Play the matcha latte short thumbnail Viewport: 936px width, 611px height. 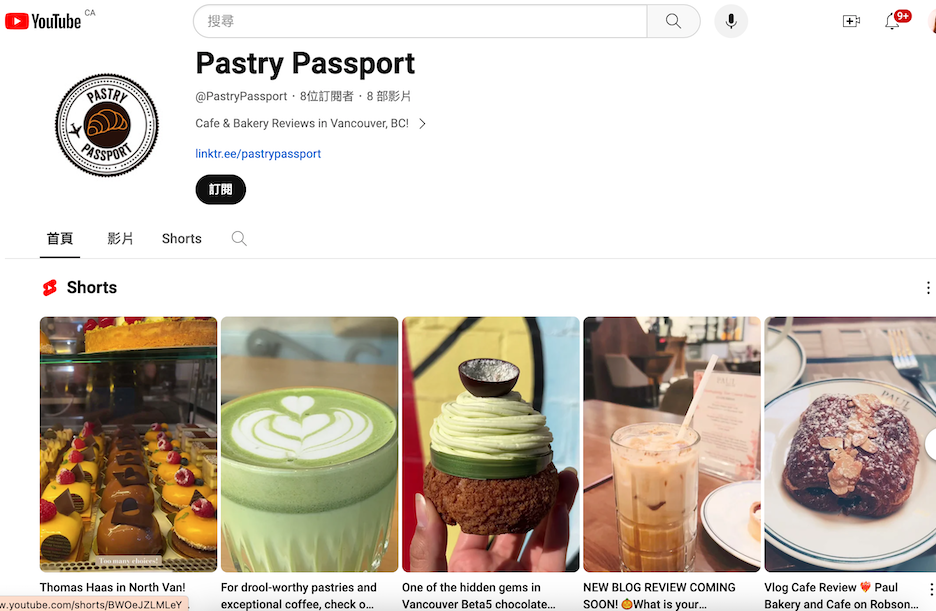click(x=309, y=444)
